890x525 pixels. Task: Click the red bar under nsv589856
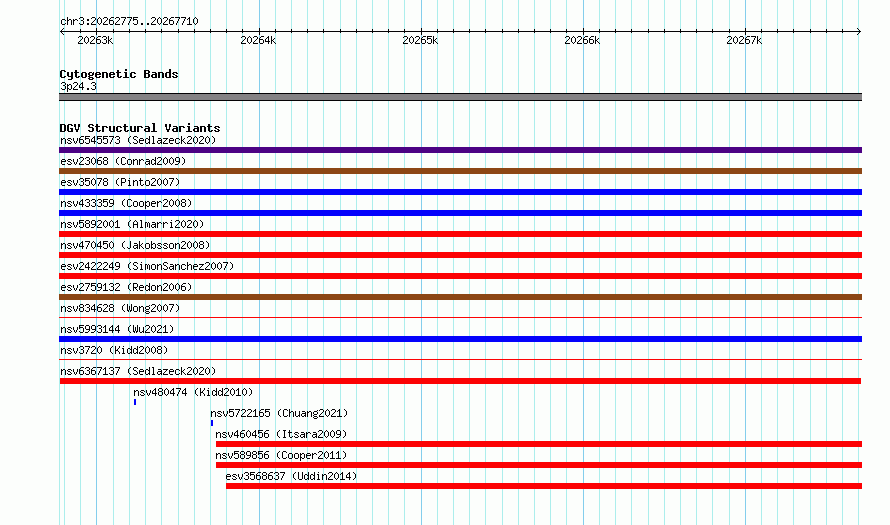539,465
